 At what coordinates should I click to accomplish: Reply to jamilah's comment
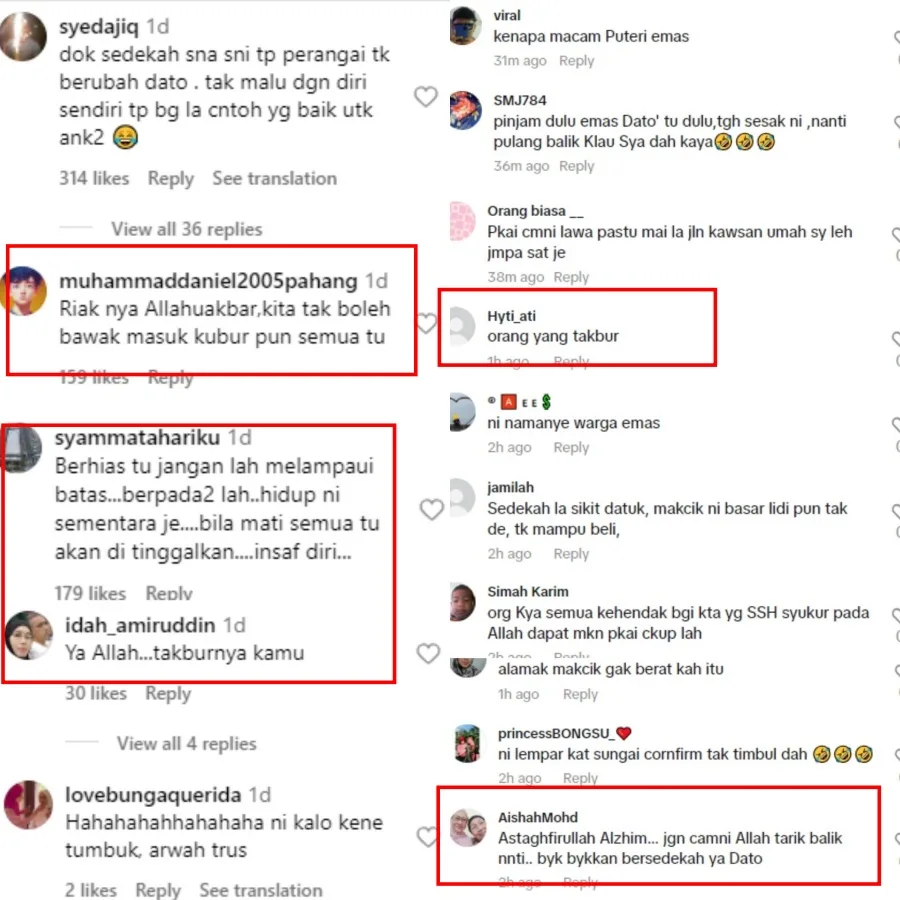pyautogui.click(x=571, y=554)
